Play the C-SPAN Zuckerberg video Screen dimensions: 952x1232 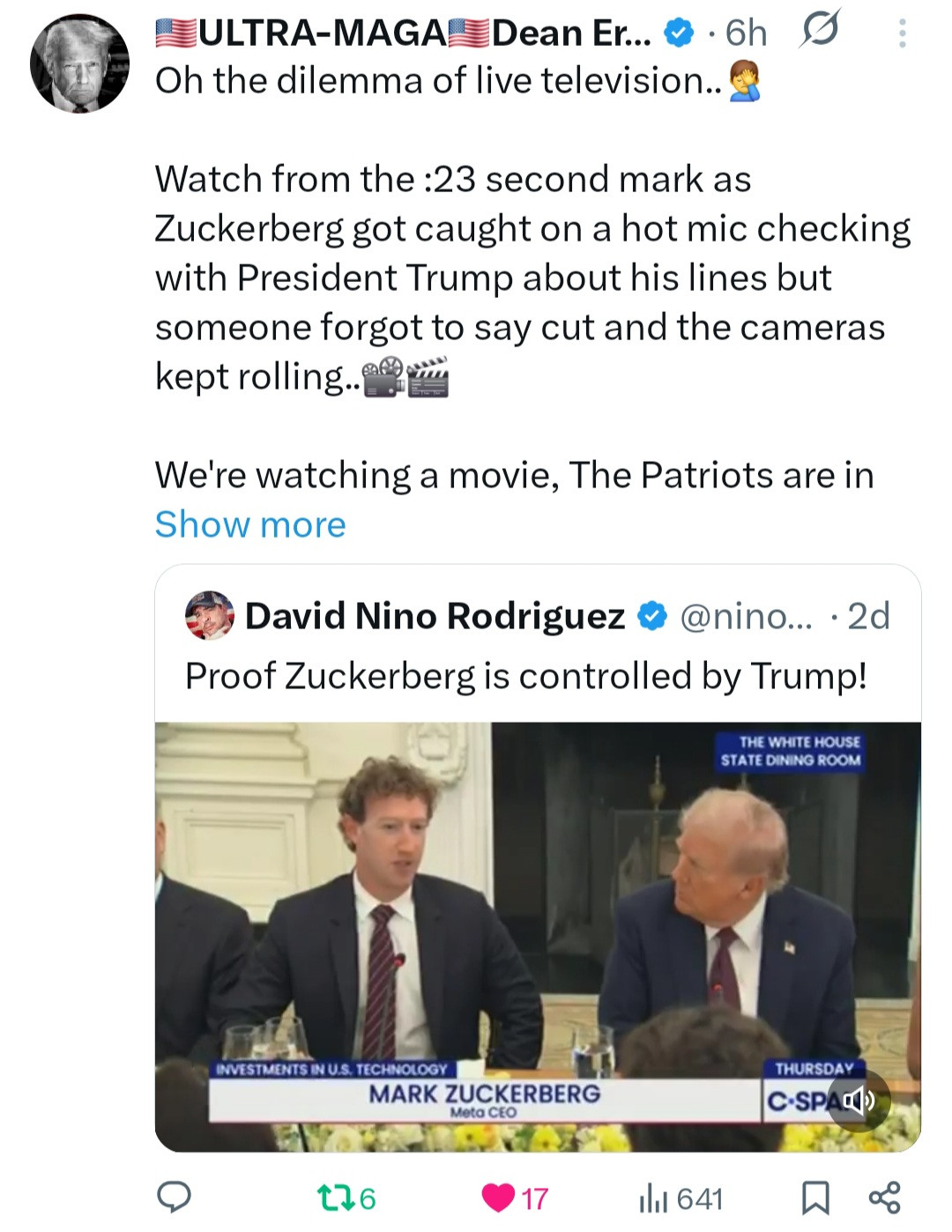pyautogui.click(x=538, y=936)
